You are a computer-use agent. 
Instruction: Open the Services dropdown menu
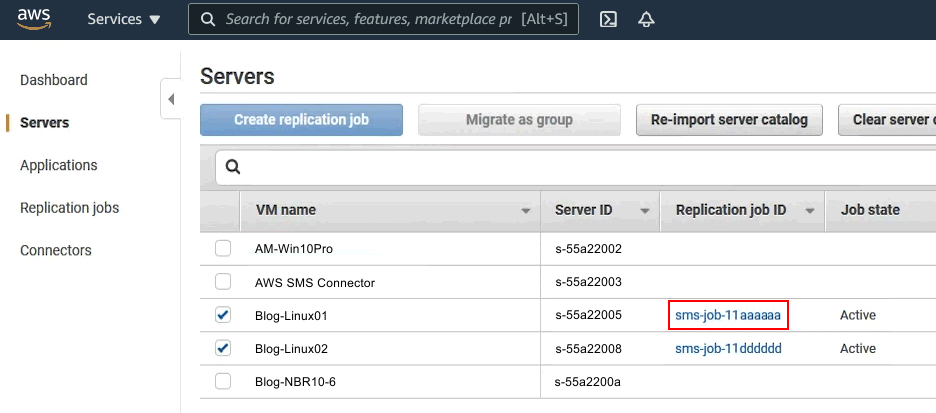(124, 19)
